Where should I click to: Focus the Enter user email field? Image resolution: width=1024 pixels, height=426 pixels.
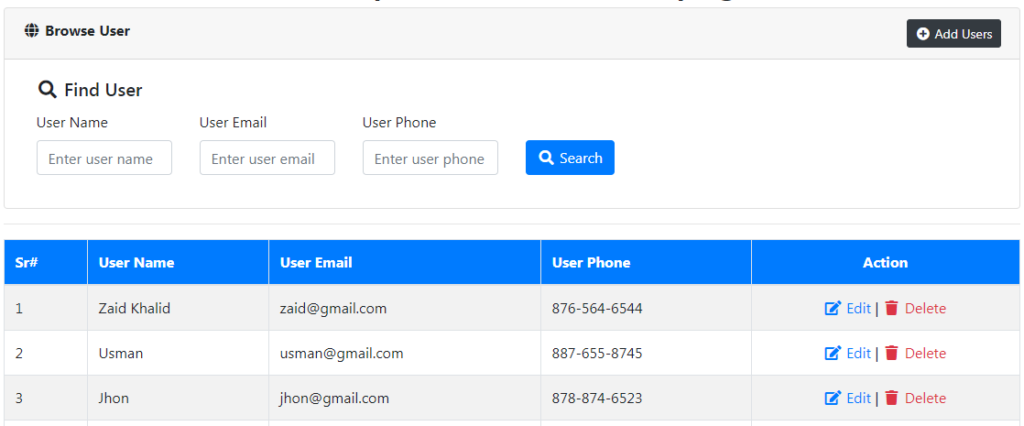tap(267, 157)
